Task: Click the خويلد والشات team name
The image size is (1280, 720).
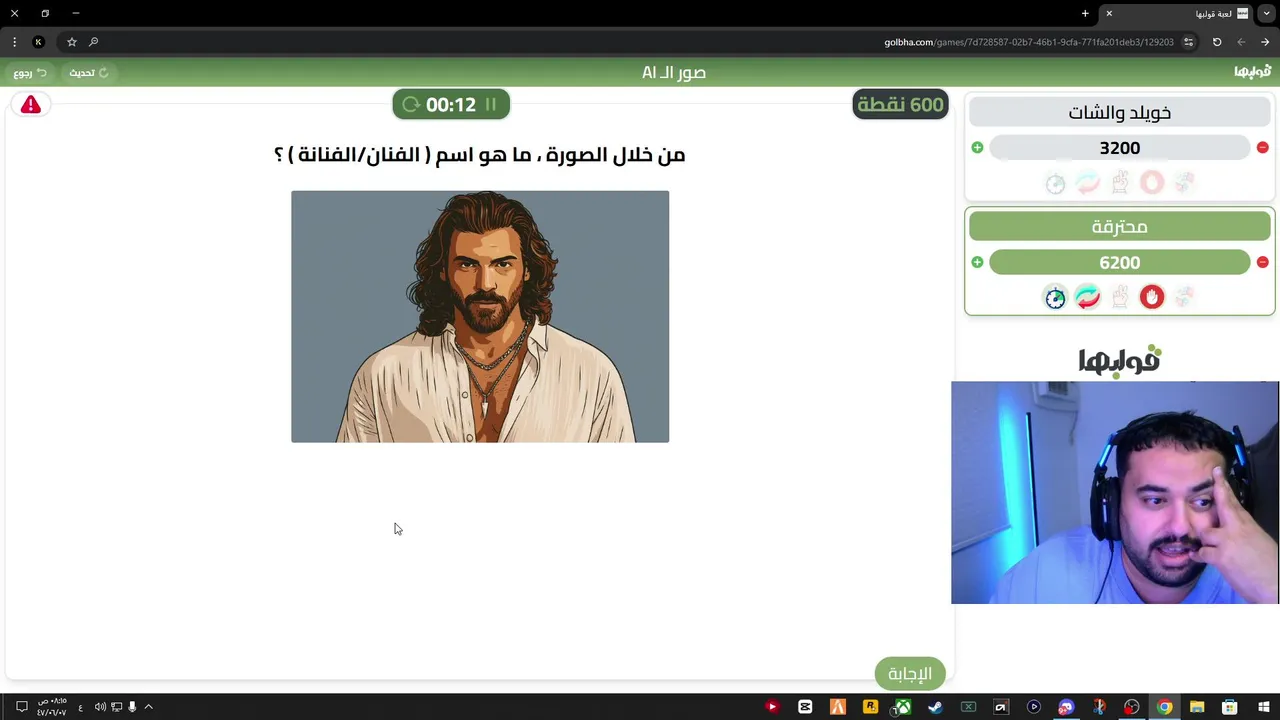Action: 1120,113
